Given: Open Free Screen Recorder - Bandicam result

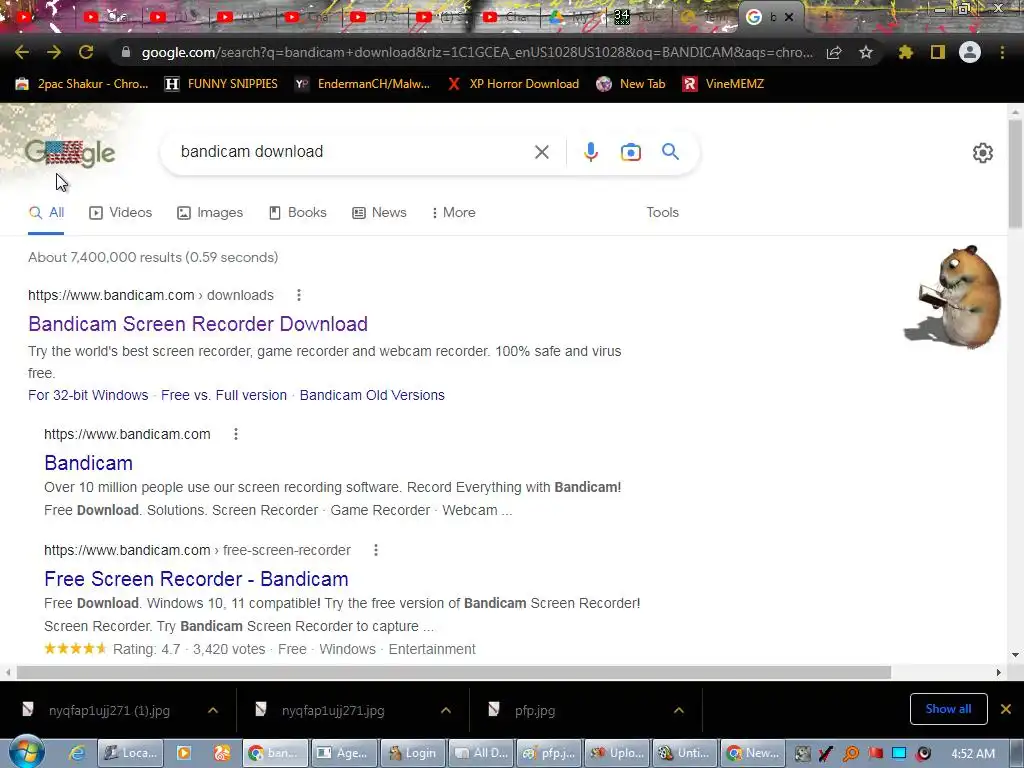Looking at the screenshot, I should tap(197, 579).
